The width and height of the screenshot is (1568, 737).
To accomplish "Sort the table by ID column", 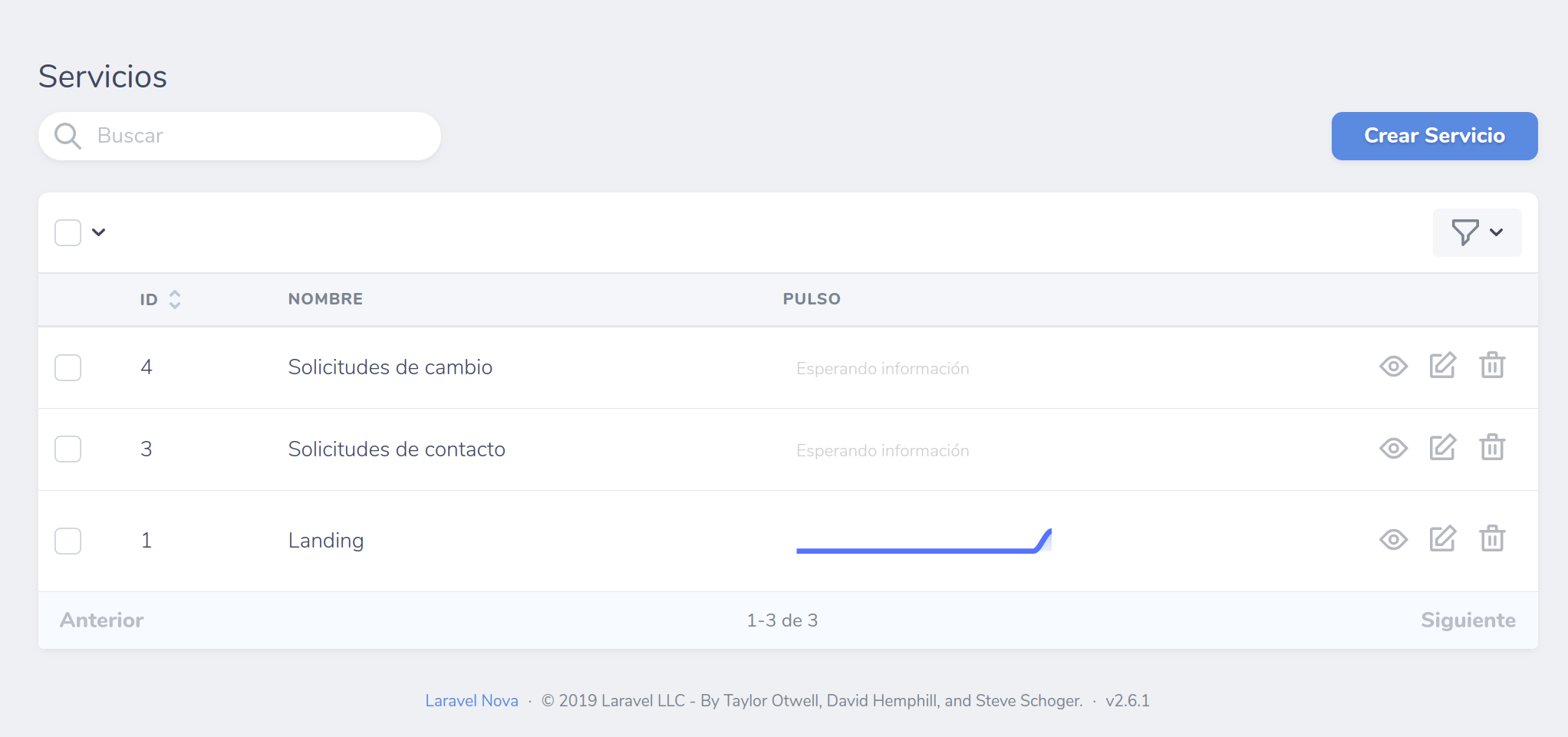I will point(160,299).
